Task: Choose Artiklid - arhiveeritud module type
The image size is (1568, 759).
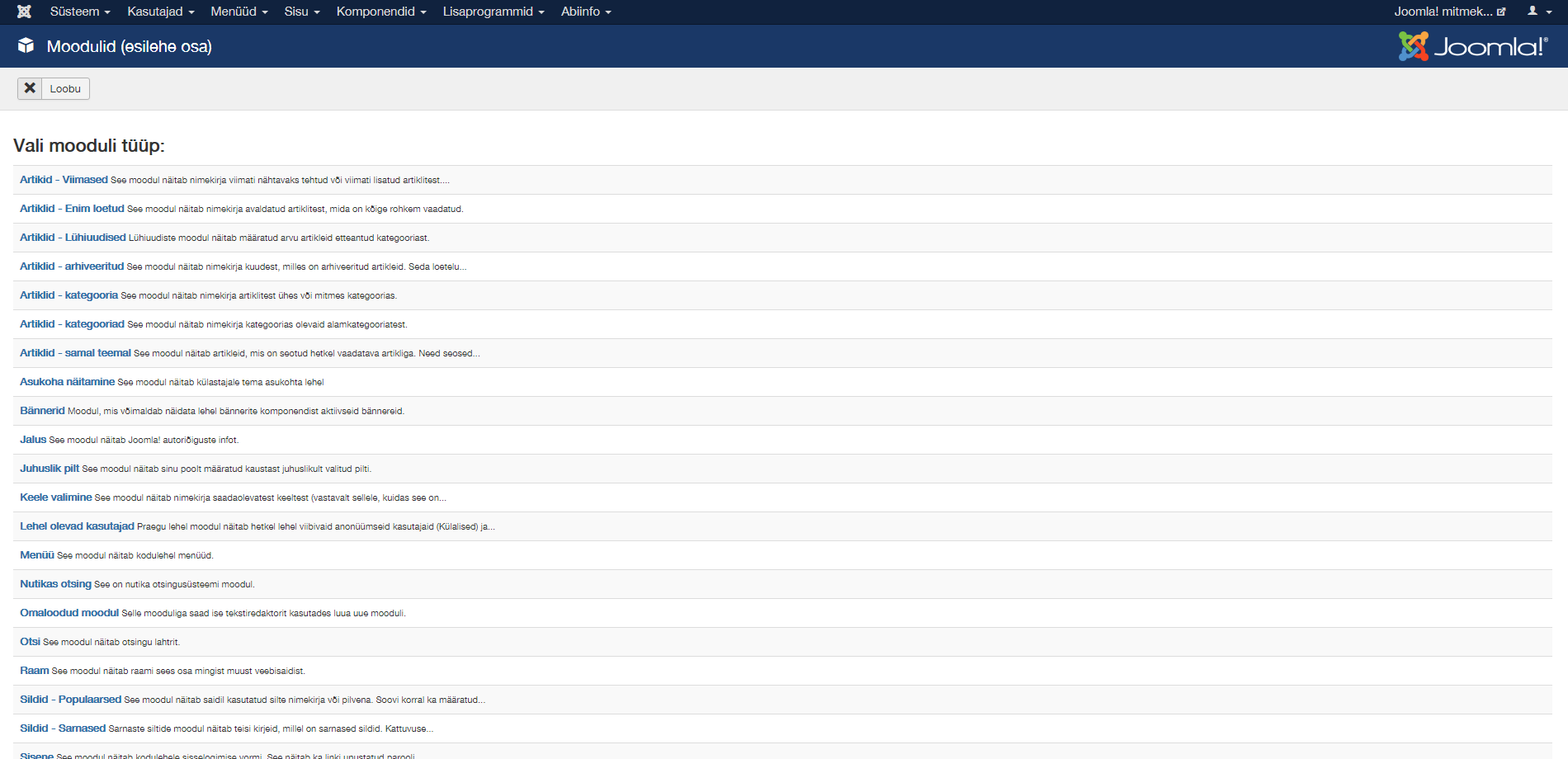Action: [72, 266]
